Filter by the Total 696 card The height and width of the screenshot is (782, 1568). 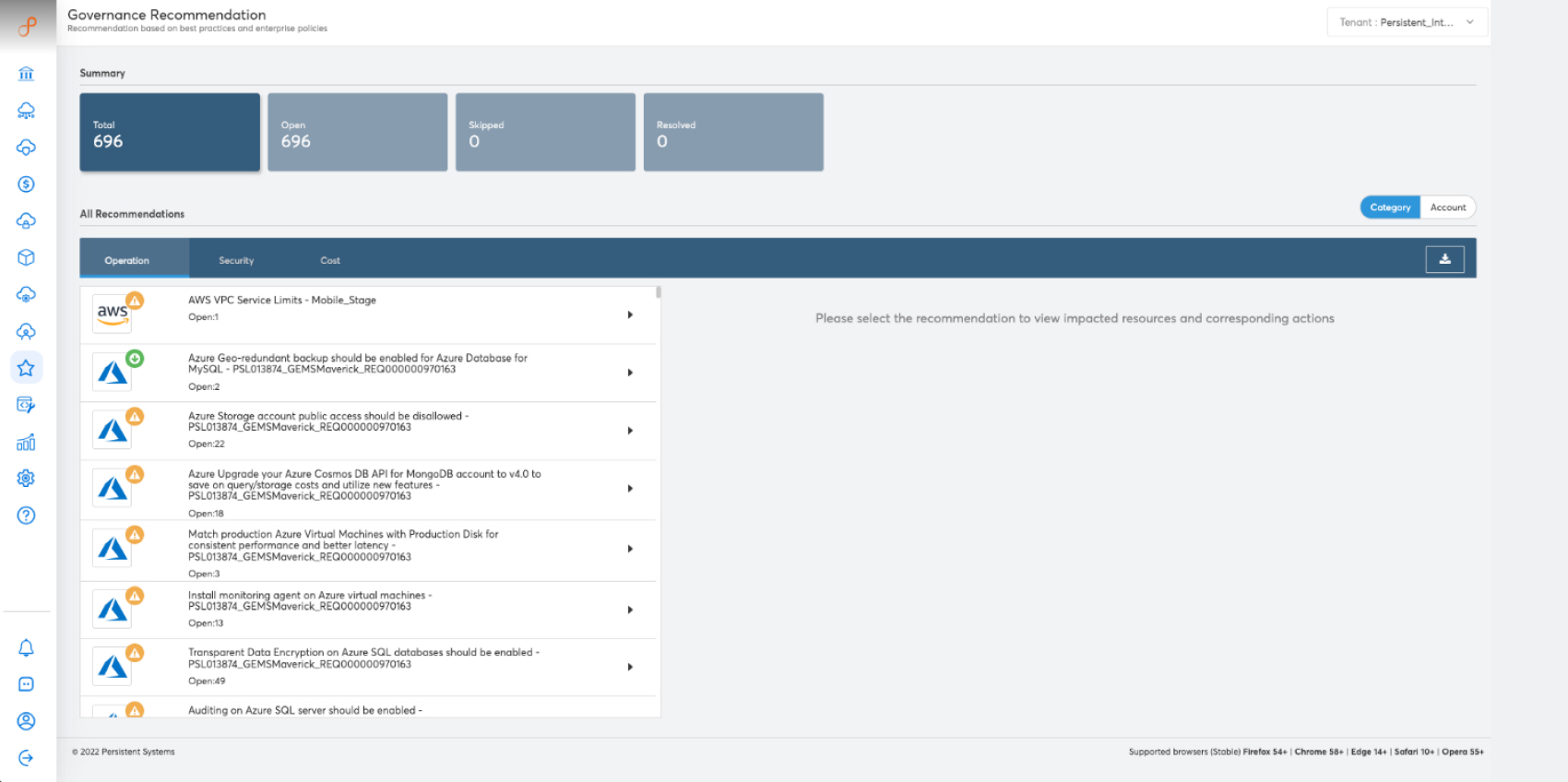[x=170, y=132]
